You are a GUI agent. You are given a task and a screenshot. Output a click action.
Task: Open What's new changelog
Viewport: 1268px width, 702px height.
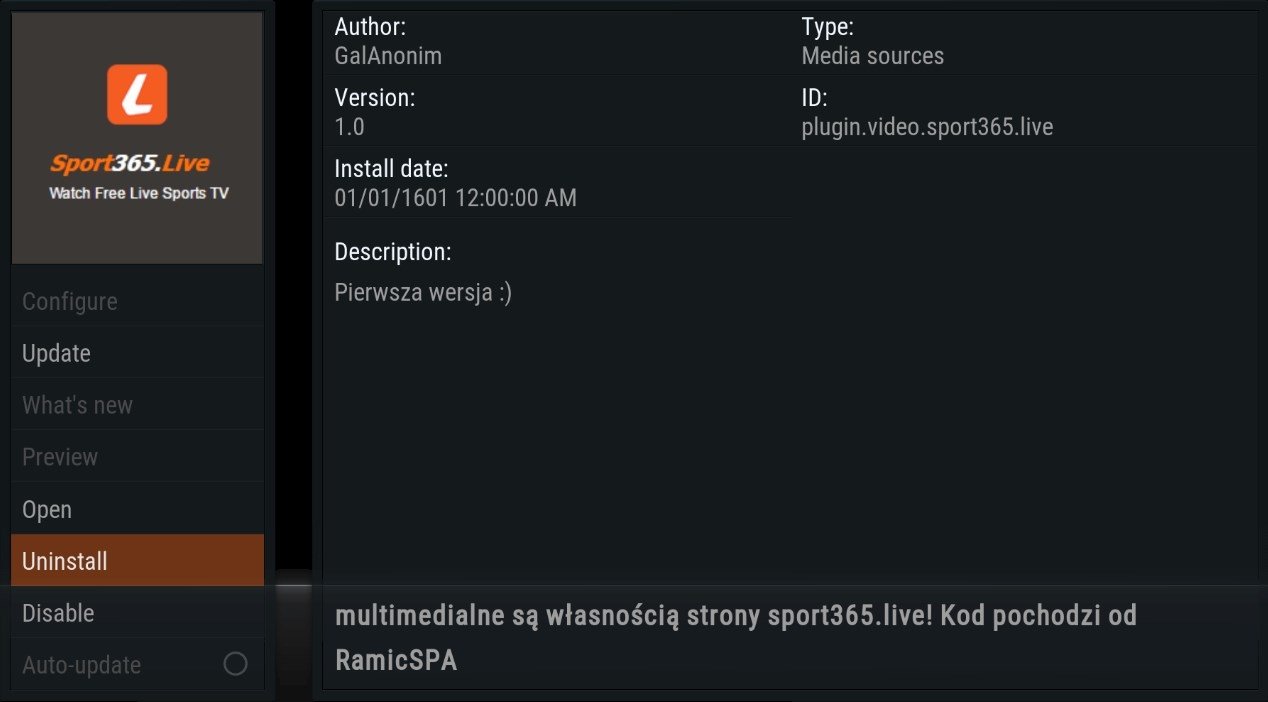point(138,405)
